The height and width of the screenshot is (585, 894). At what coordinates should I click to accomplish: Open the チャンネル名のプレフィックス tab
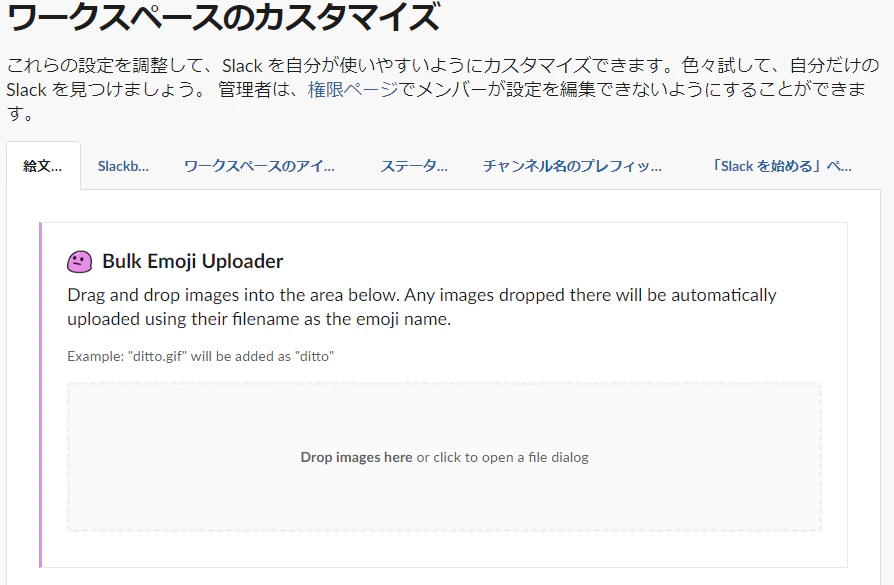tap(572, 166)
